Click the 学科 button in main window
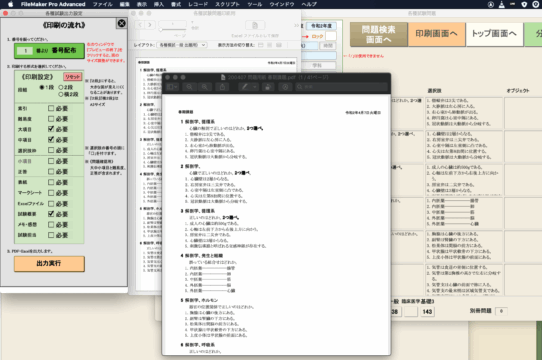542x360 pixels. 318,65
